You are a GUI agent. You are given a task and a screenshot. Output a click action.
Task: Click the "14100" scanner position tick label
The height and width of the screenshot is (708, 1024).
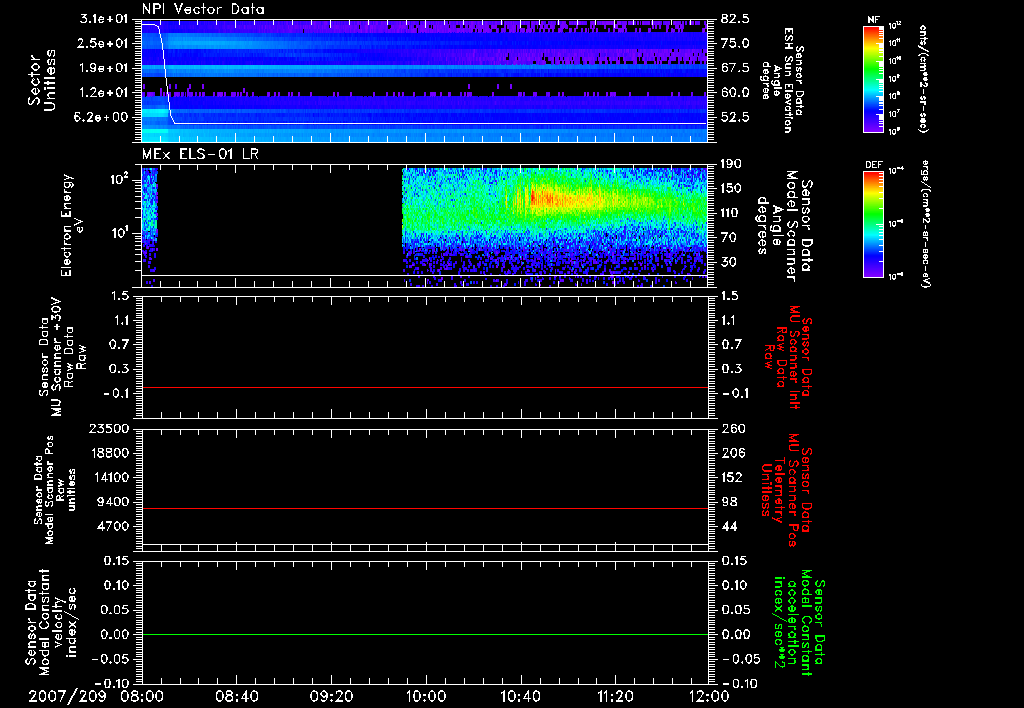(x=111, y=477)
